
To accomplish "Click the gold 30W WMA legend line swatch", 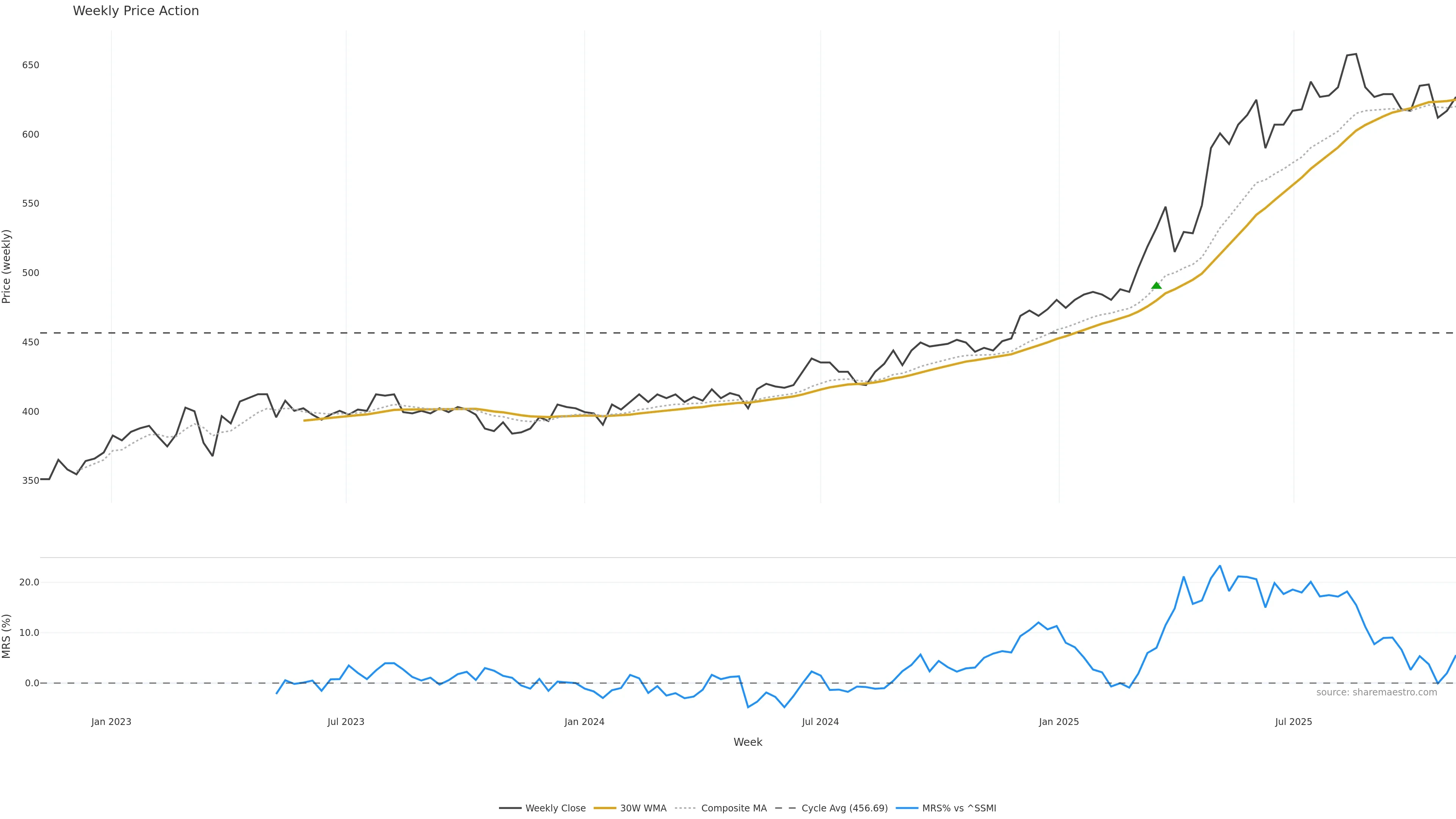I will click(605, 808).
